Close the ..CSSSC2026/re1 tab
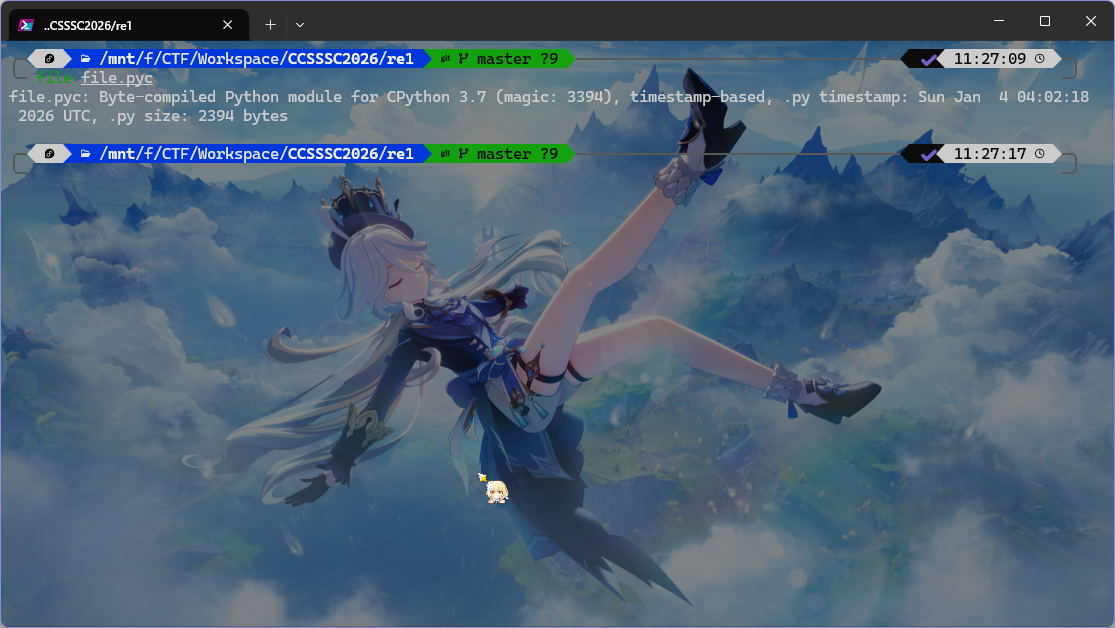 pyautogui.click(x=228, y=24)
